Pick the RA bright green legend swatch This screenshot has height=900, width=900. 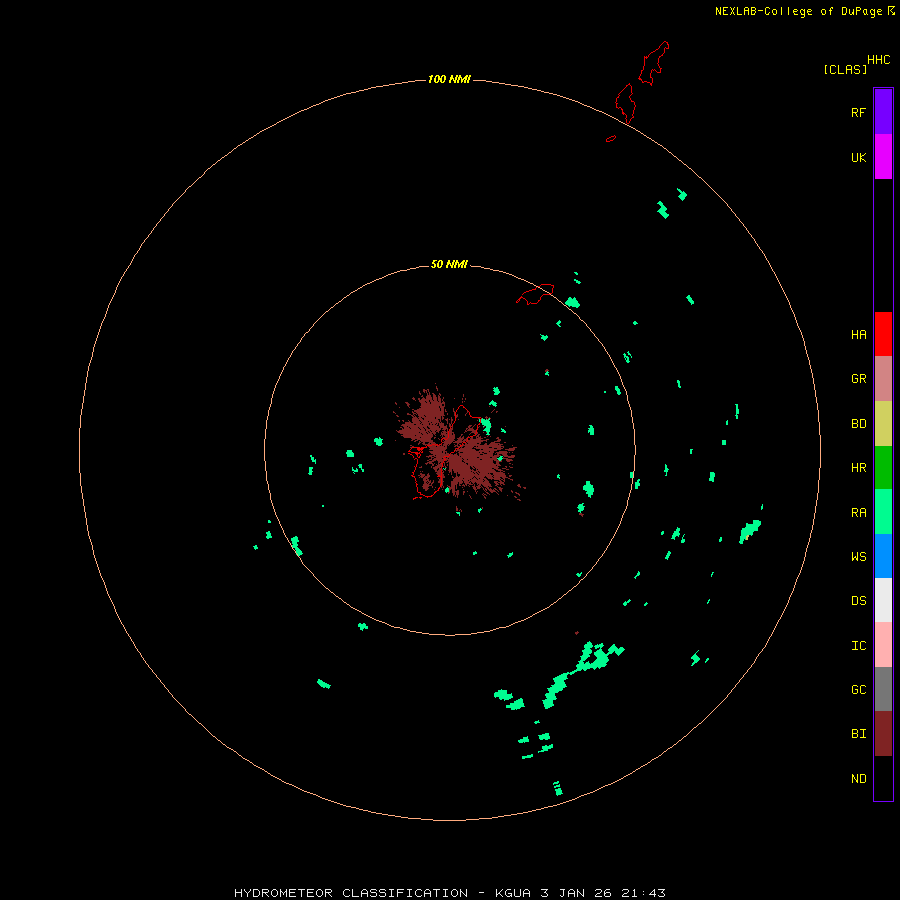883,512
